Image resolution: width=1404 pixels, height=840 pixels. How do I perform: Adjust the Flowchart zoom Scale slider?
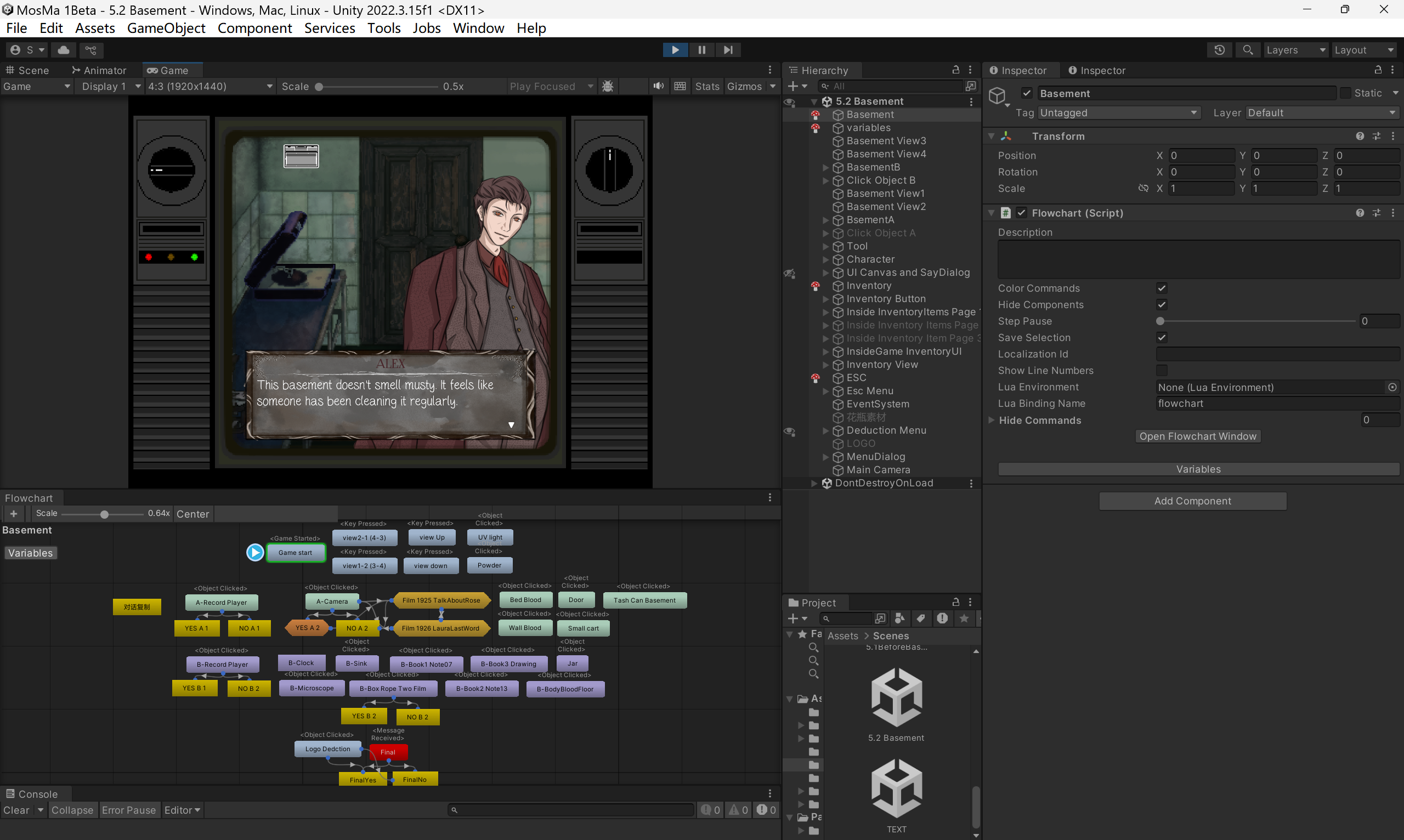click(102, 514)
